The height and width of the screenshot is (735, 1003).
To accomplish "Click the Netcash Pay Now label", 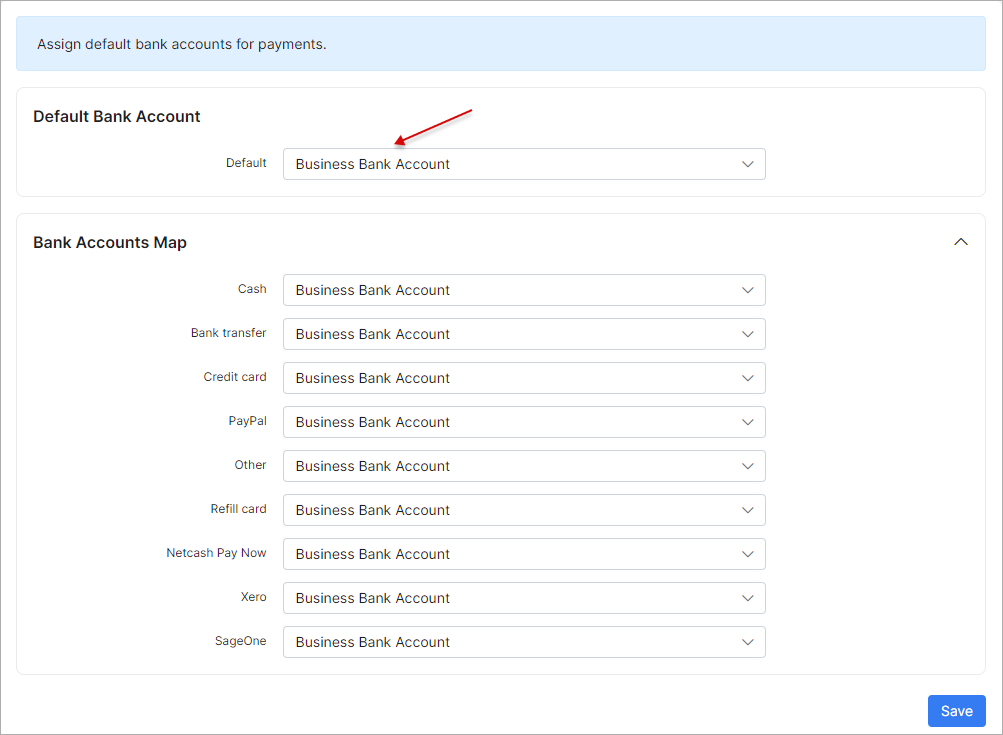I will tap(216, 553).
